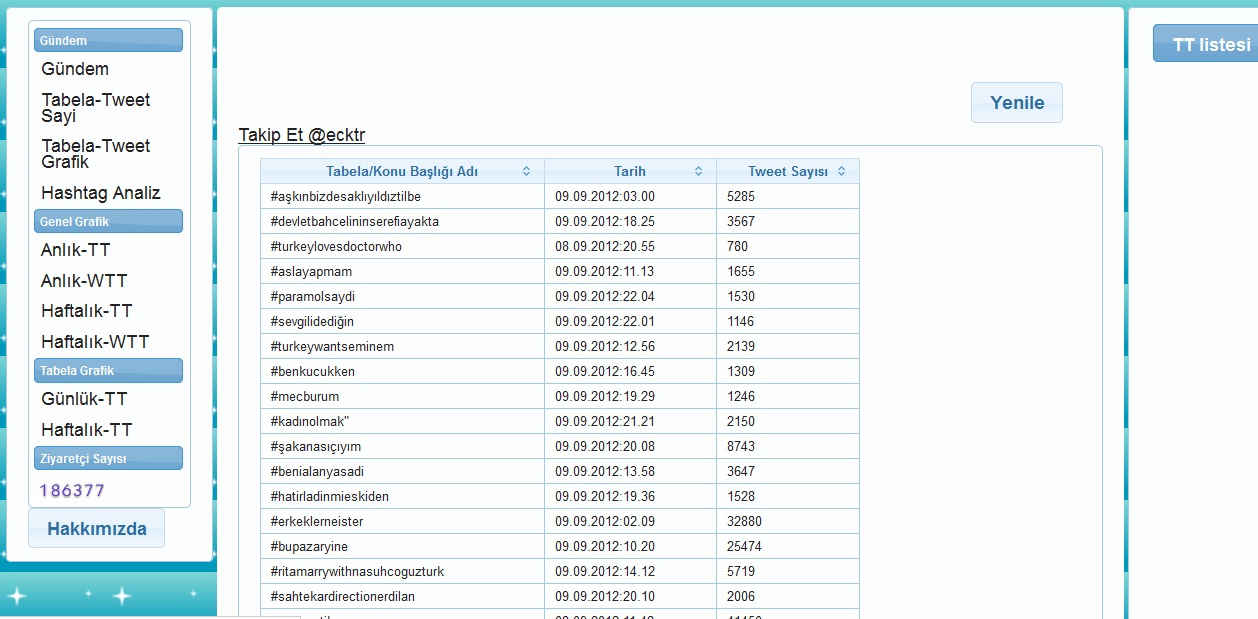Click tweet count 5285
The height and width of the screenshot is (619, 1258).
(x=742, y=196)
